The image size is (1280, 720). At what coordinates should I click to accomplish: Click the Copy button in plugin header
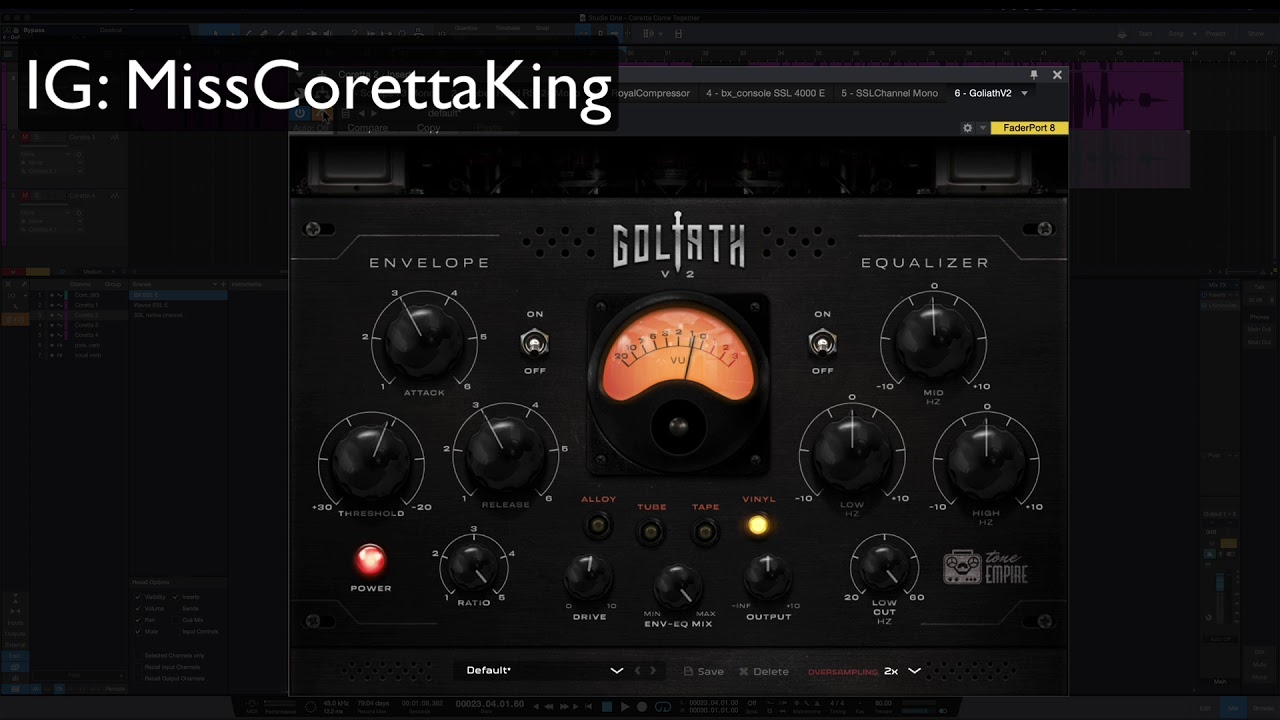(x=428, y=128)
